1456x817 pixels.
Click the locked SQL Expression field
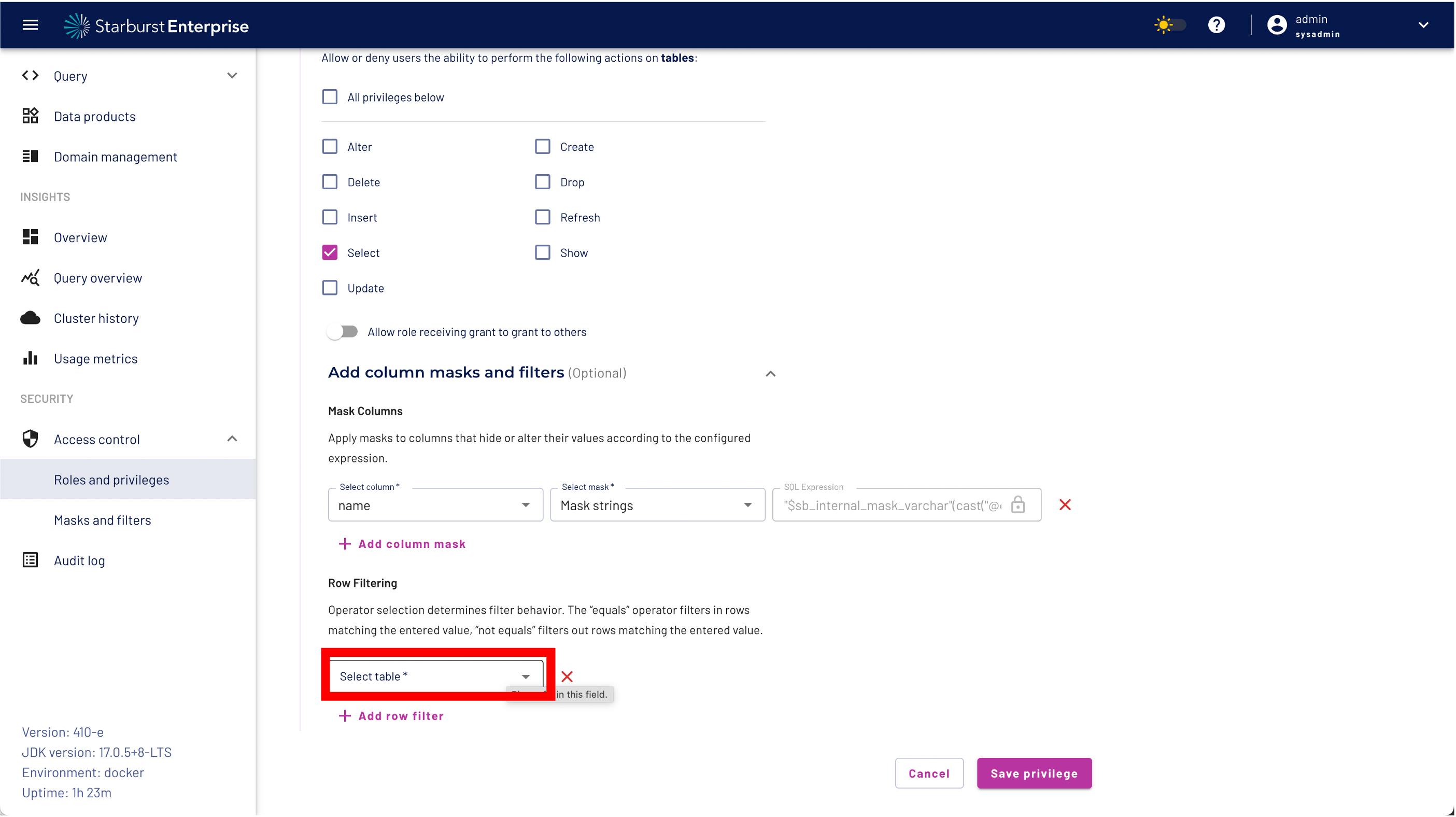coord(893,505)
